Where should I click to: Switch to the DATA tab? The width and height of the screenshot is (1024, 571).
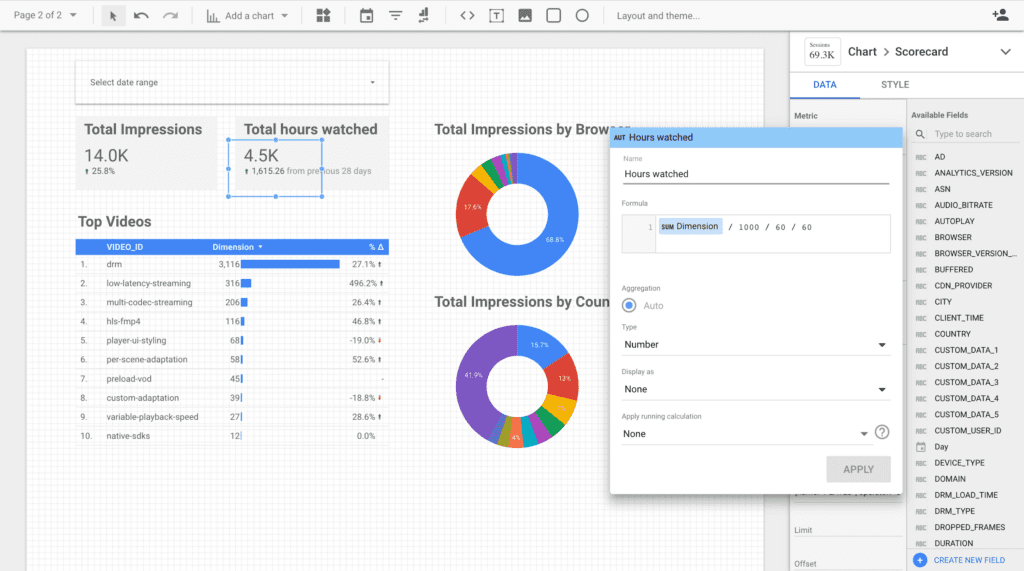pyautogui.click(x=825, y=85)
